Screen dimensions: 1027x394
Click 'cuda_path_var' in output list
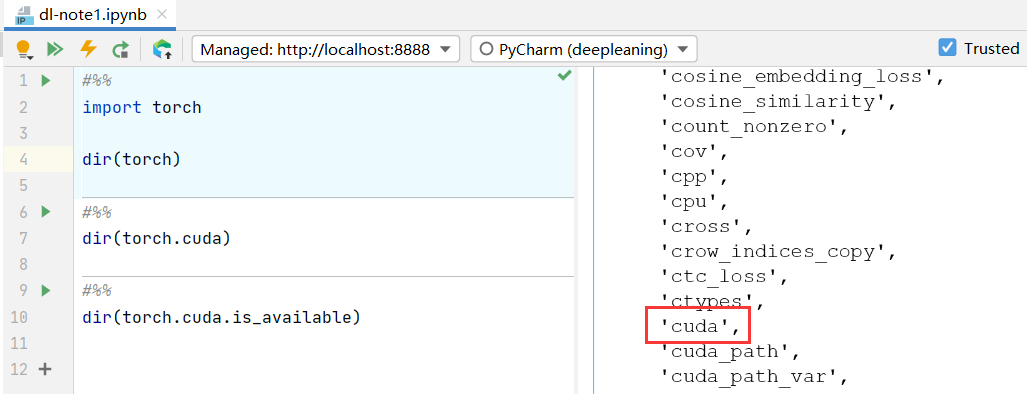tap(755, 376)
